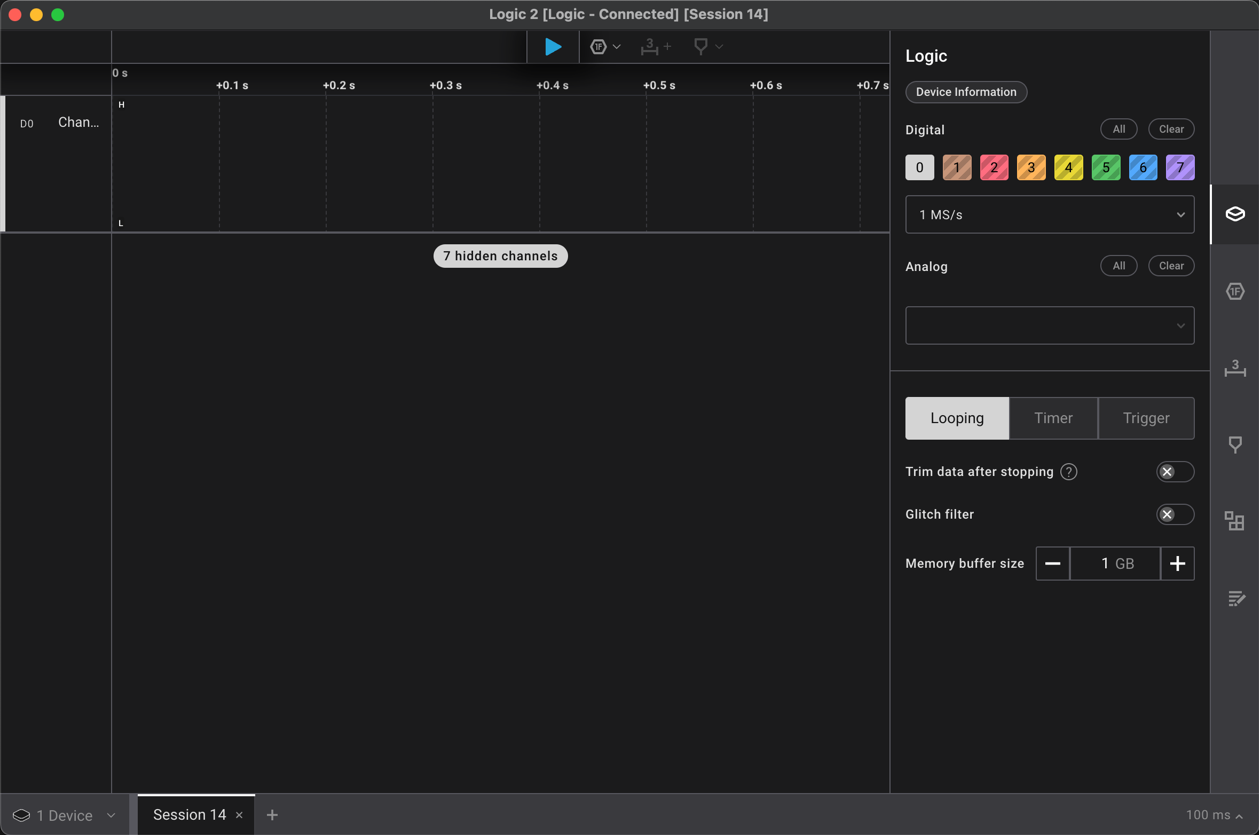The height and width of the screenshot is (835, 1259).
Task: Add a measurement using the toolbar ruler icon
Action: [x=656, y=47]
